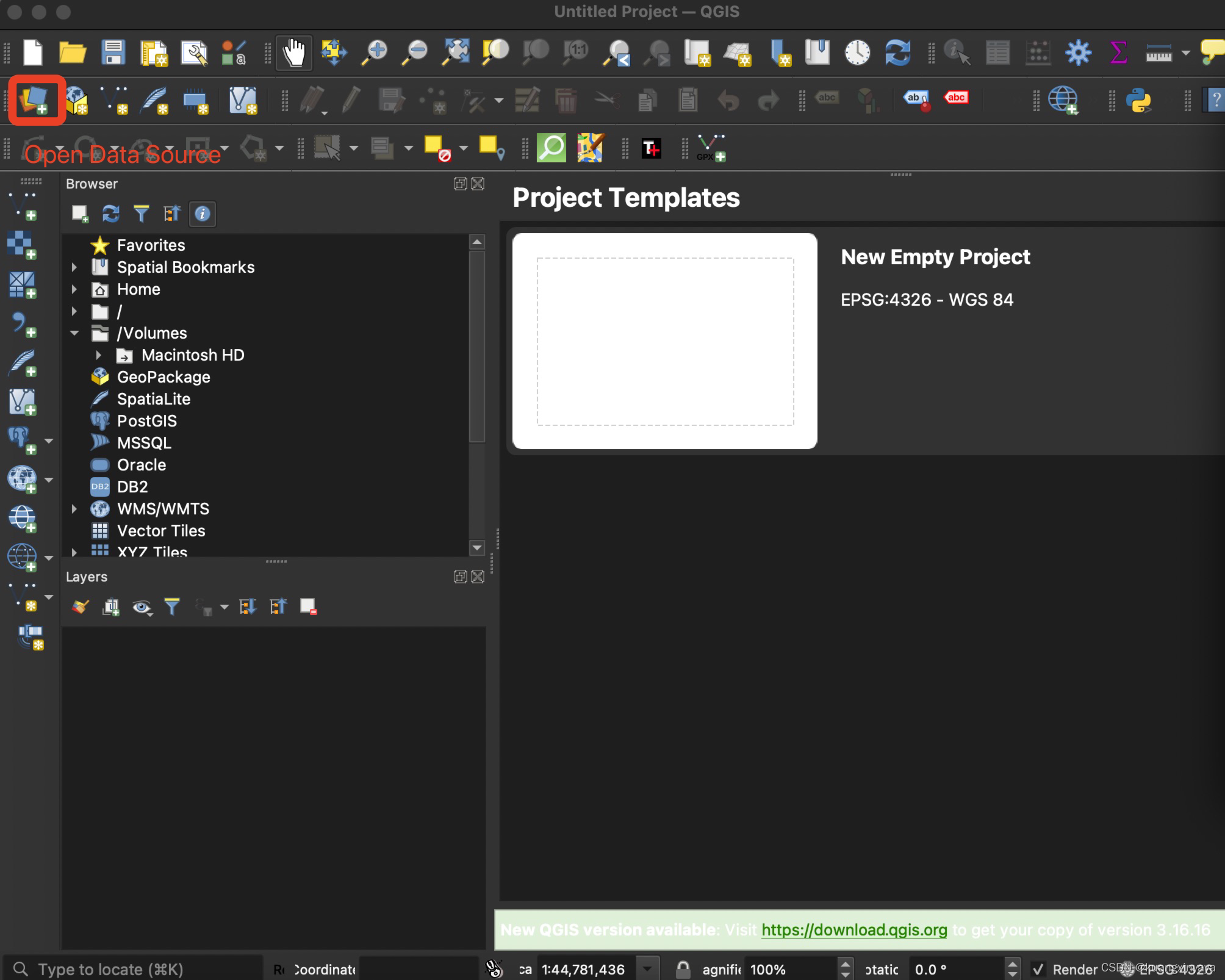Collapse the /Volumes folder
This screenshot has width=1225, height=980.
tap(74, 333)
